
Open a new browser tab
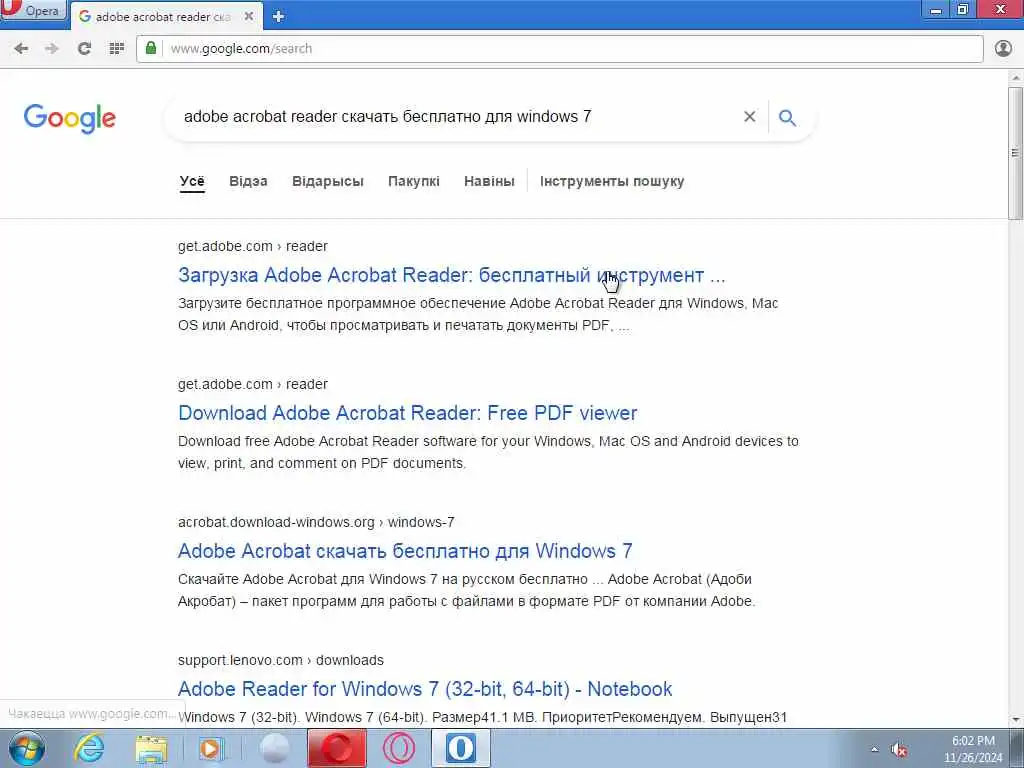point(278,16)
